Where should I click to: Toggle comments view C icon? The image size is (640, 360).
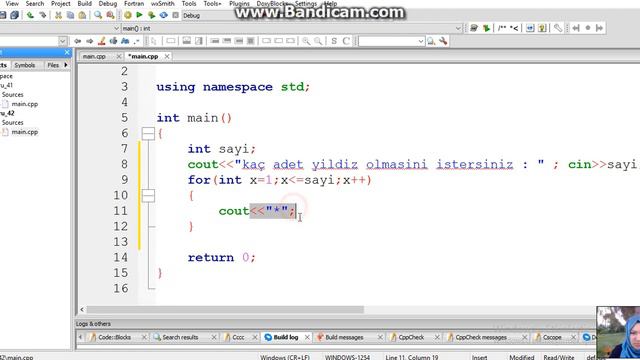pos(346,41)
